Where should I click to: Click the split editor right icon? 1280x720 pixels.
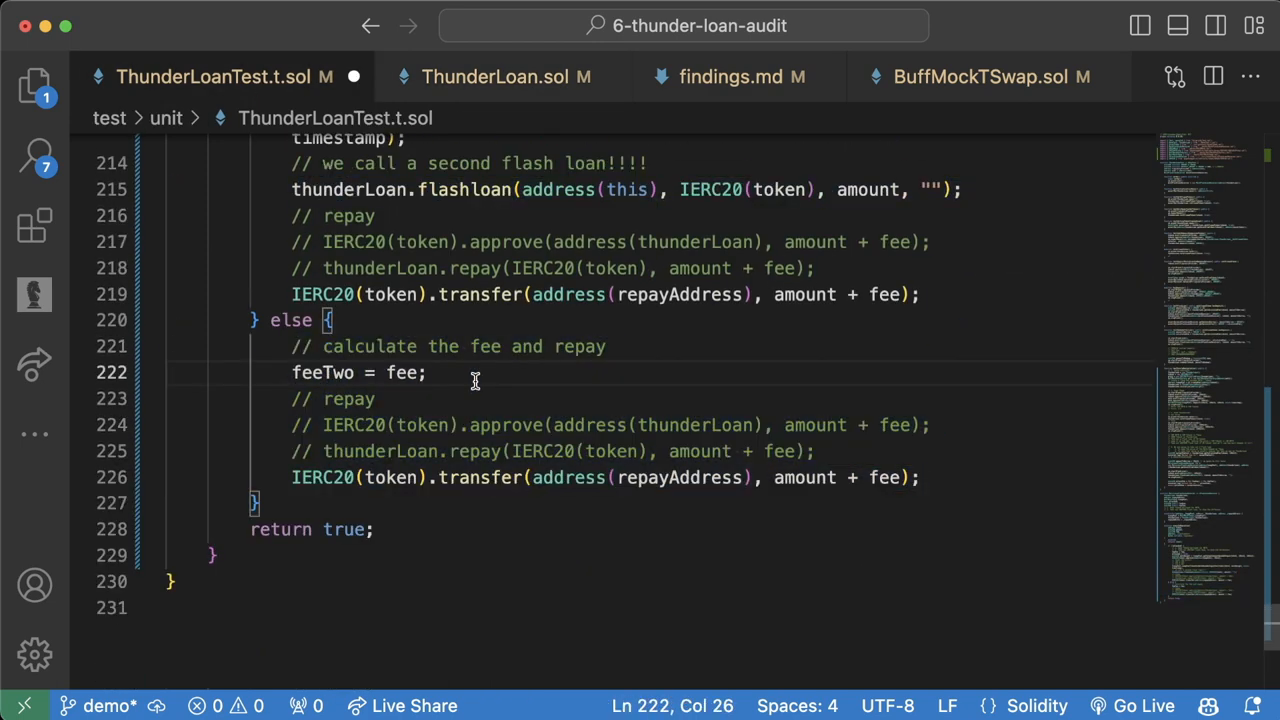(1213, 77)
